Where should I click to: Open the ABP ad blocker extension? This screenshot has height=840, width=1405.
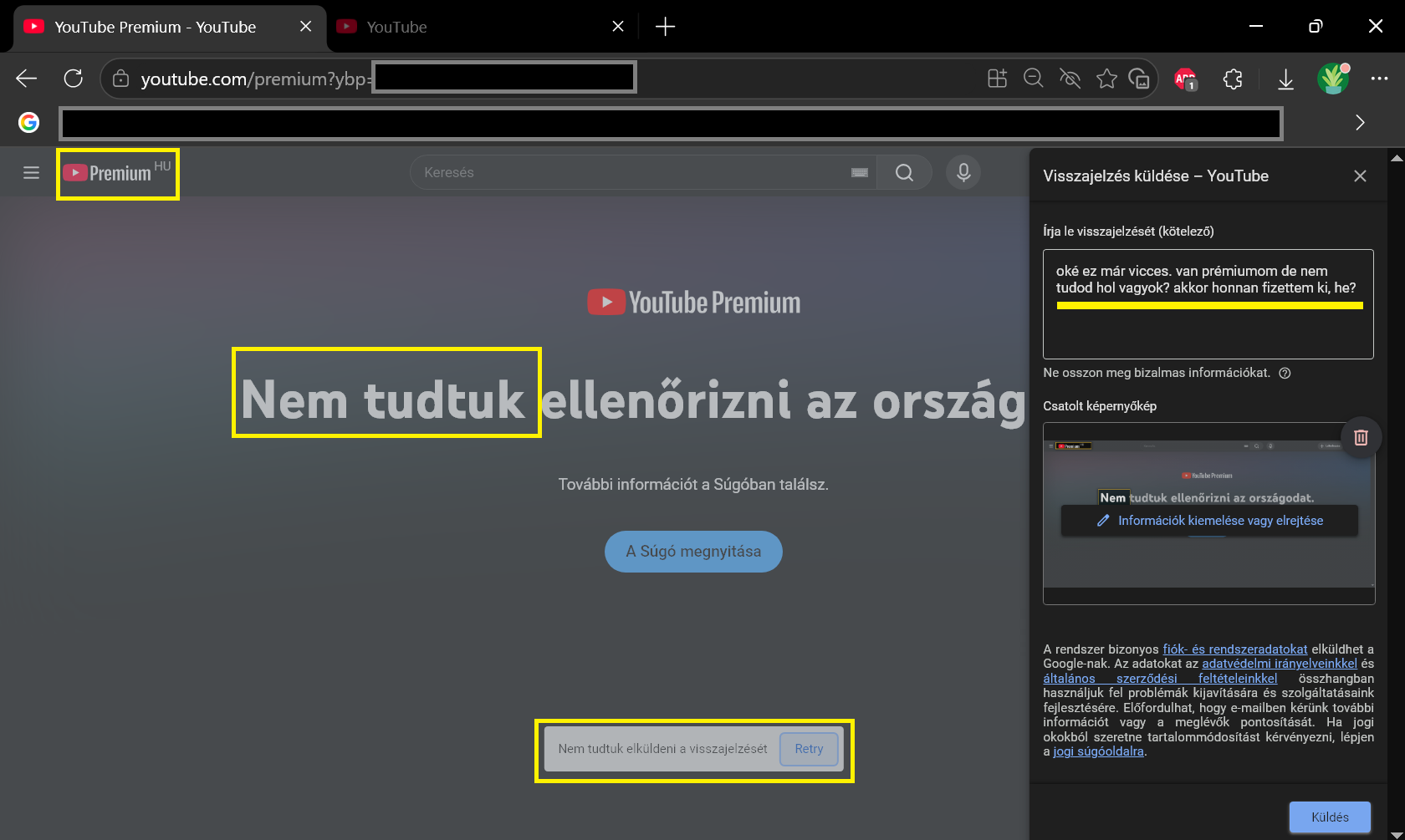pyautogui.click(x=1186, y=79)
